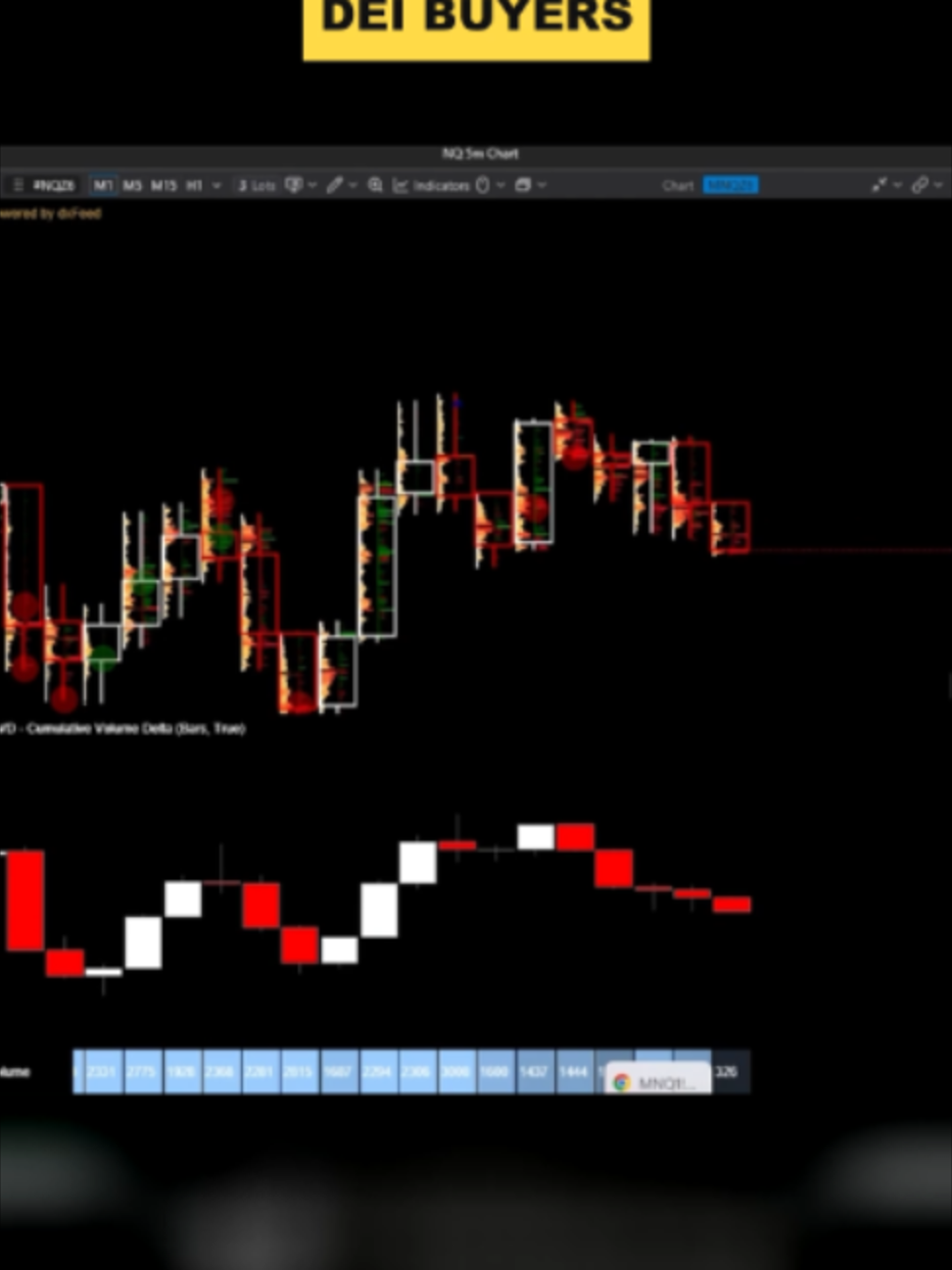Image resolution: width=952 pixels, height=1270 pixels.
Task: Open the chart type icon
Action: click(x=293, y=185)
